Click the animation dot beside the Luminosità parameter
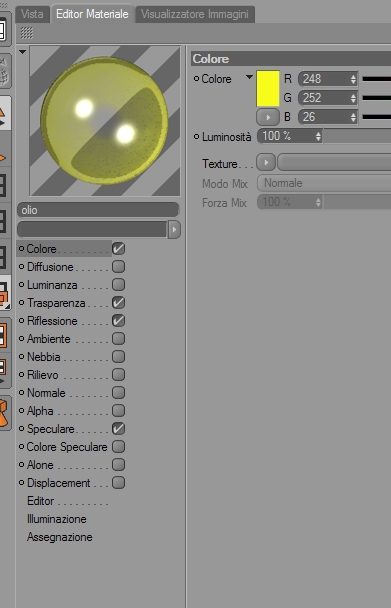Image resolution: width=391 pixels, height=608 pixels. coord(196,136)
